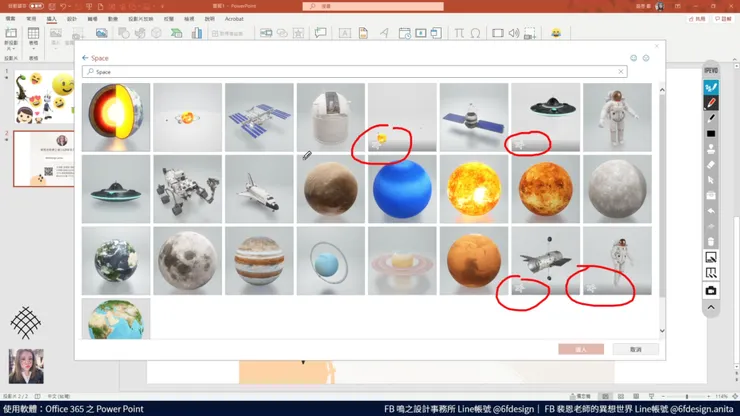Screen dimensions: 740x416
Task: Select the IPEVO stamp tool
Action: pos(711,149)
